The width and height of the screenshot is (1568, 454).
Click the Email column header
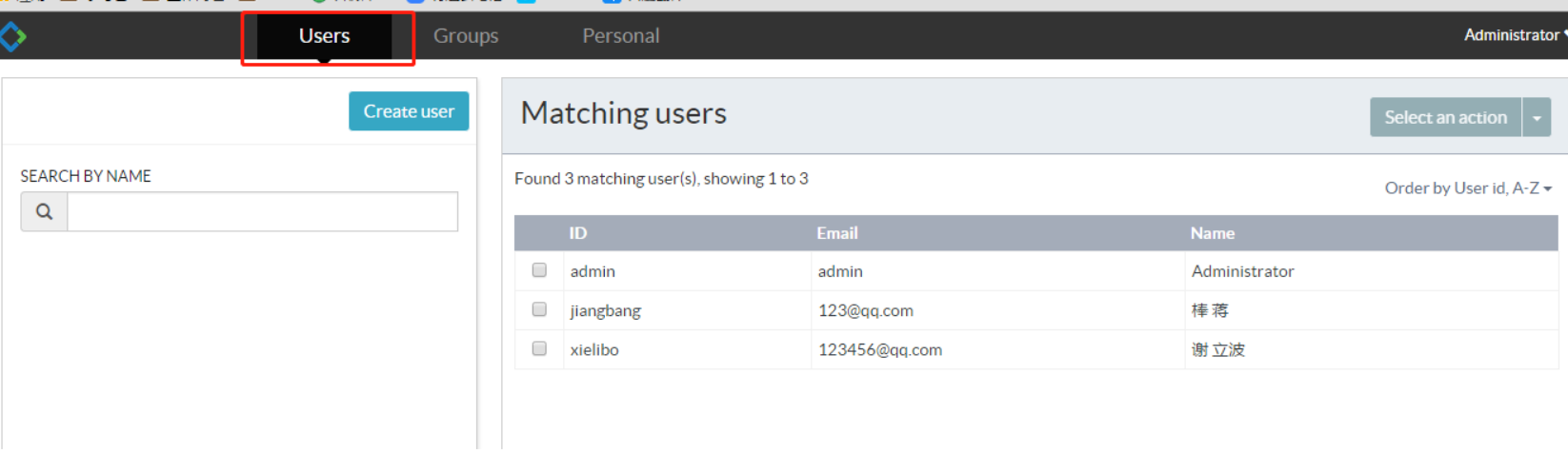836,233
